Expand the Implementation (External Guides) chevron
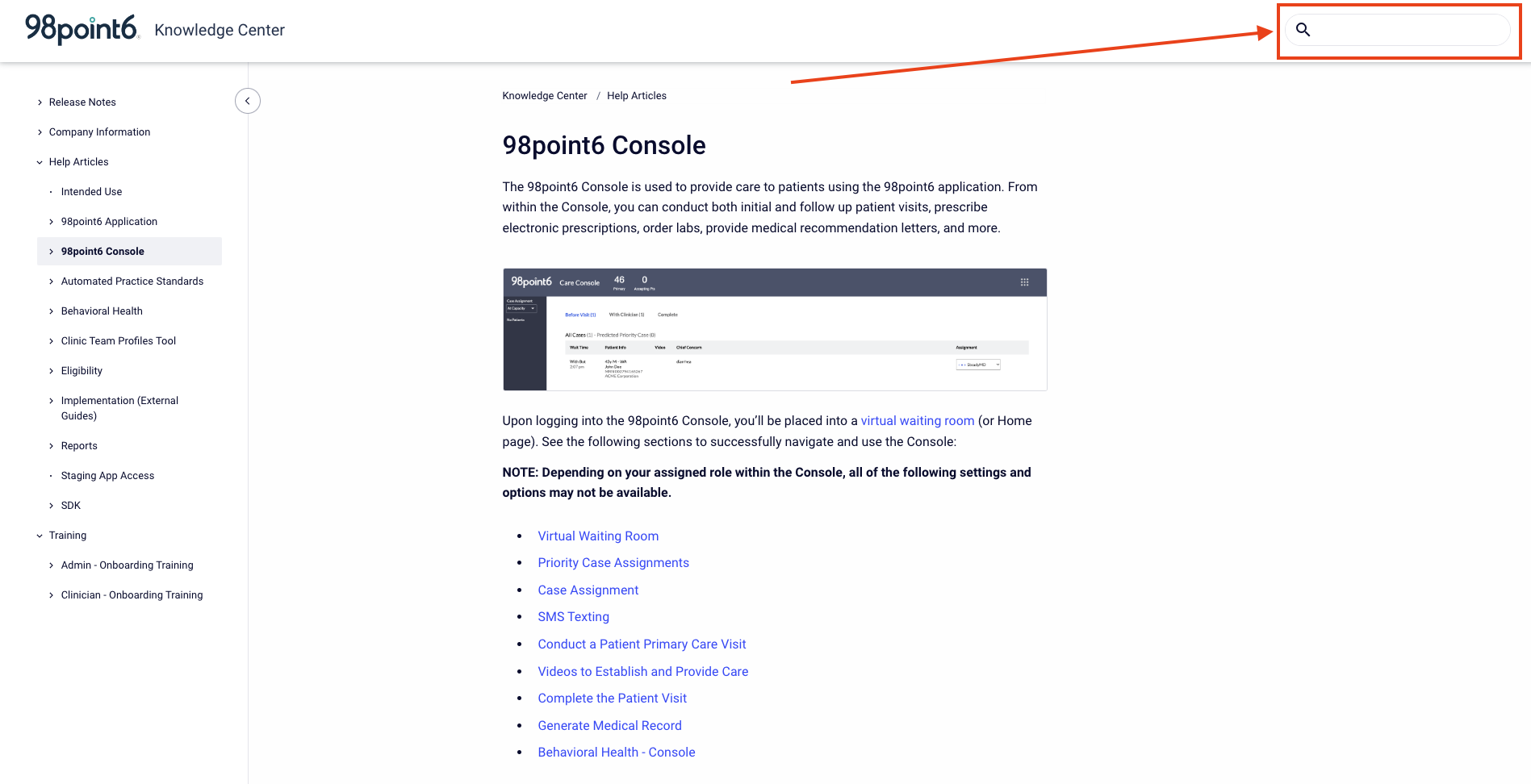The width and height of the screenshot is (1531, 784). point(52,401)
